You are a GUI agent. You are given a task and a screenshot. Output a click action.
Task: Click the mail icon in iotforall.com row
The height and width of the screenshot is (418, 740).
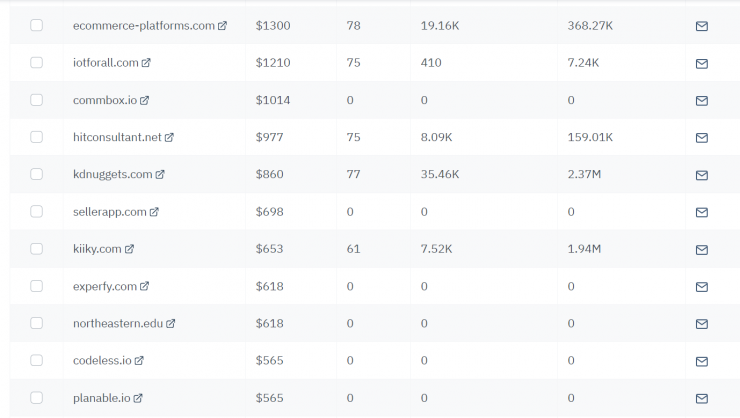point(701,63)
